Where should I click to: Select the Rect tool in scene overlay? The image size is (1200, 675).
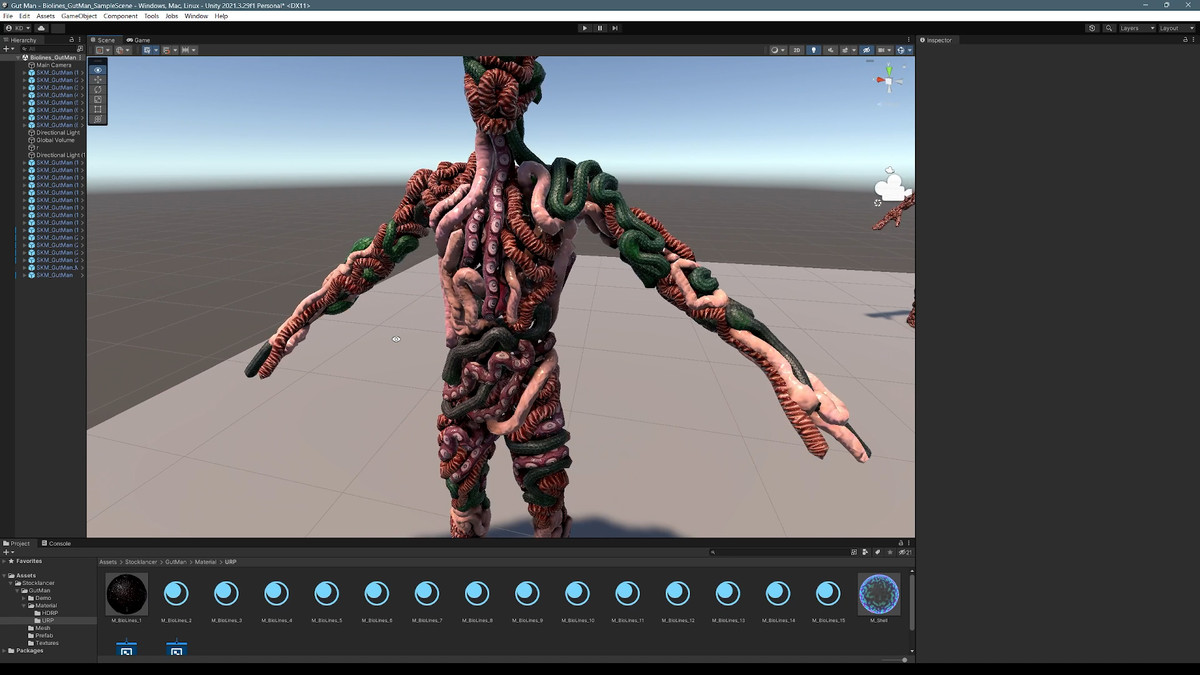[x=97, y=109]
